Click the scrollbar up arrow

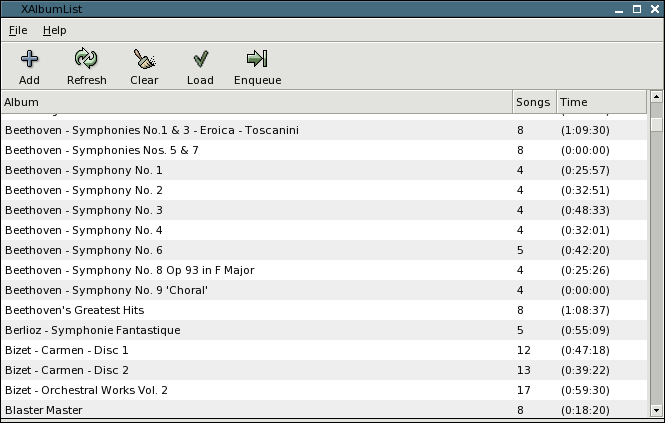tap(656, 97)
